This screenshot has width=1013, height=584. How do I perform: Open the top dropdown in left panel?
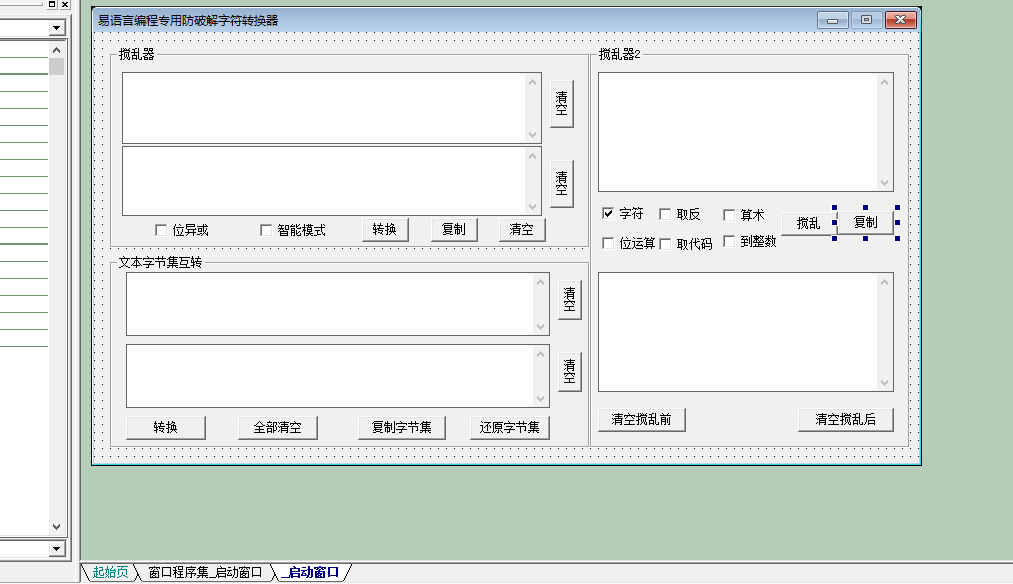(x=56, y=28)
